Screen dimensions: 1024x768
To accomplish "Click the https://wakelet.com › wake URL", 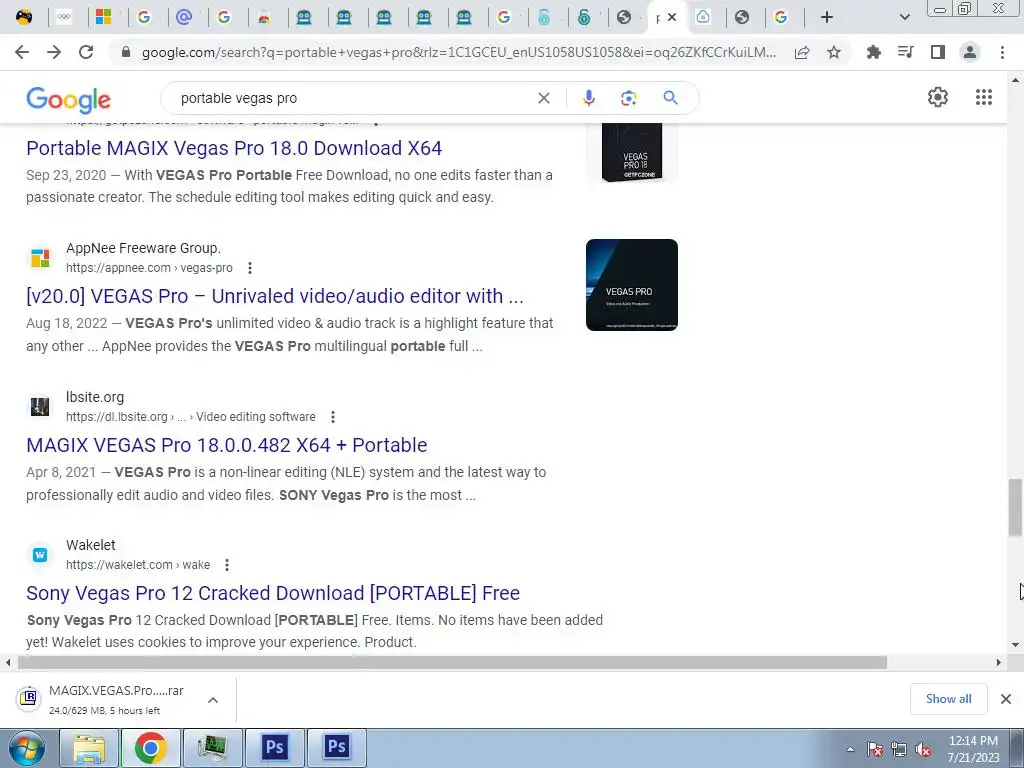I will pos(138,565).
